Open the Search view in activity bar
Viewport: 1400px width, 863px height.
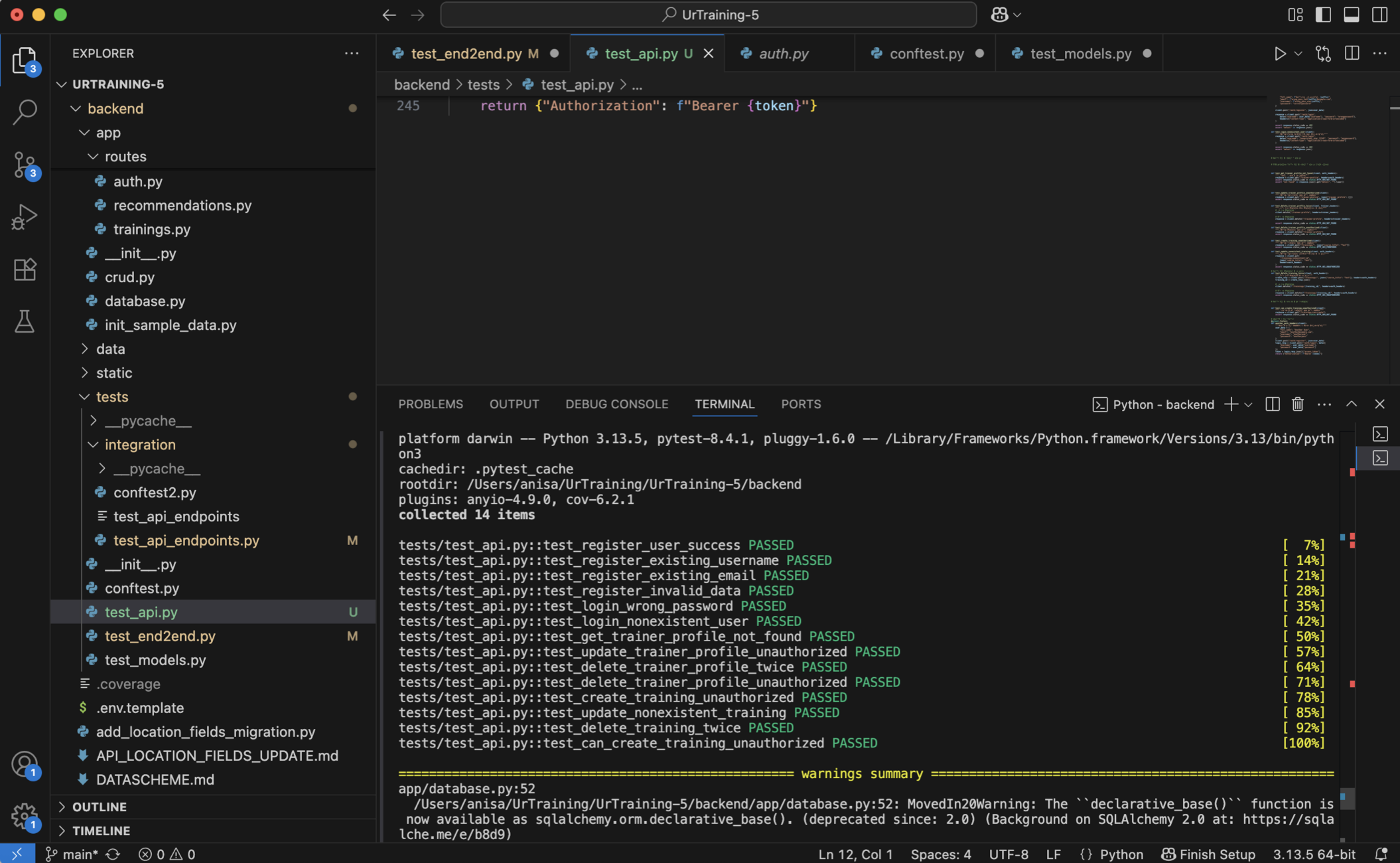pyautogui.click(x=25, y=112)
